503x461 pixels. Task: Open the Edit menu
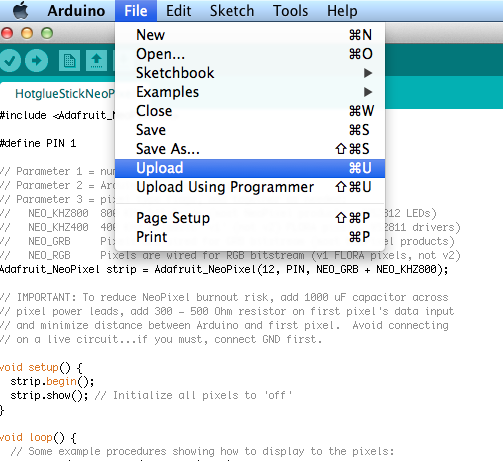[178, 11]
